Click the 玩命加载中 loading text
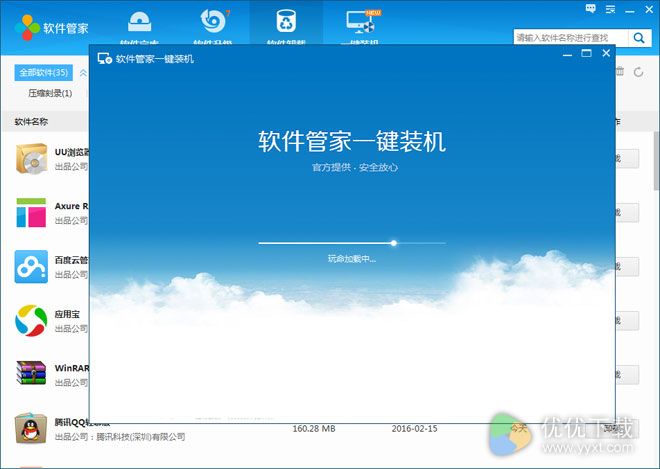This screenshot has width=660, height=469. pyautogui.click(x=352, y=259)
